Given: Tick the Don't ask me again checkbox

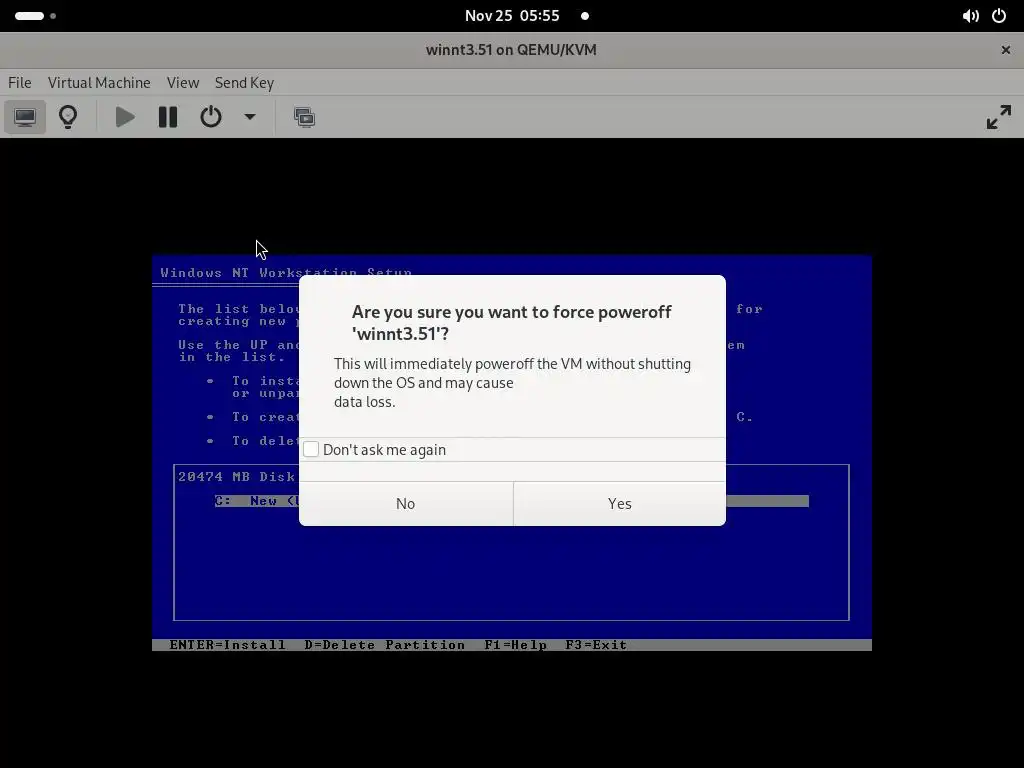Looking at the screenshot, I should tap(311, 449).
